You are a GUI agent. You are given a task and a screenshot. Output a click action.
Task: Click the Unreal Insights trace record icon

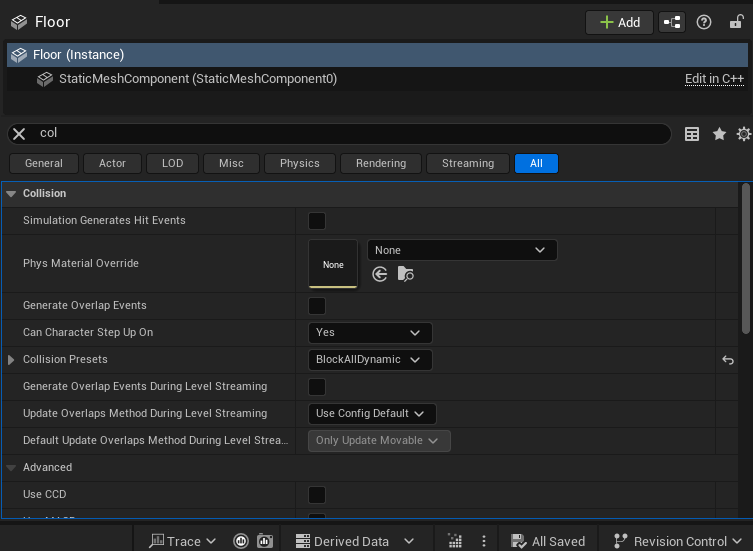[x=241, y=541]
